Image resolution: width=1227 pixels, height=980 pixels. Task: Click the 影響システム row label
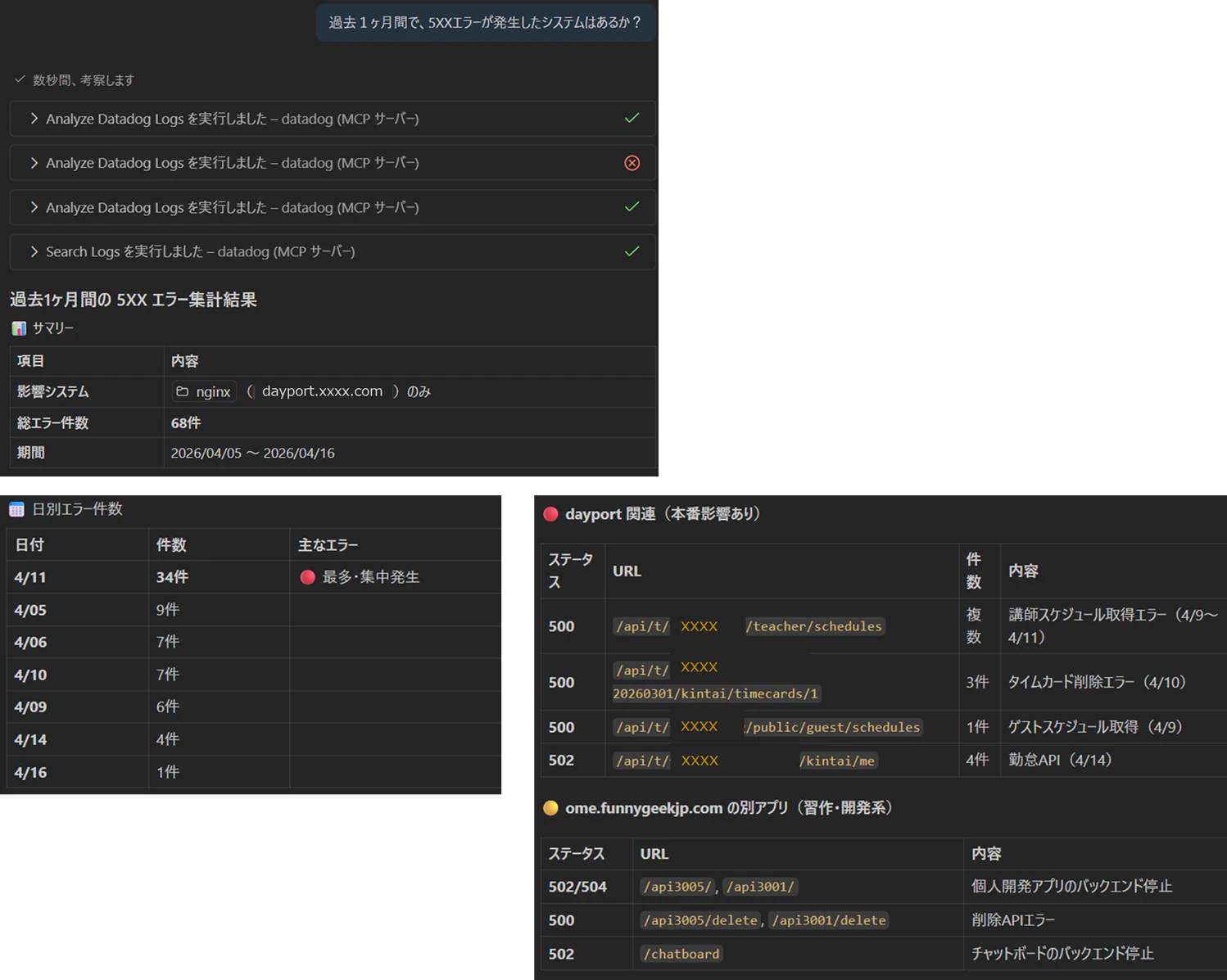pyautogui.click(x=53, y=391)
